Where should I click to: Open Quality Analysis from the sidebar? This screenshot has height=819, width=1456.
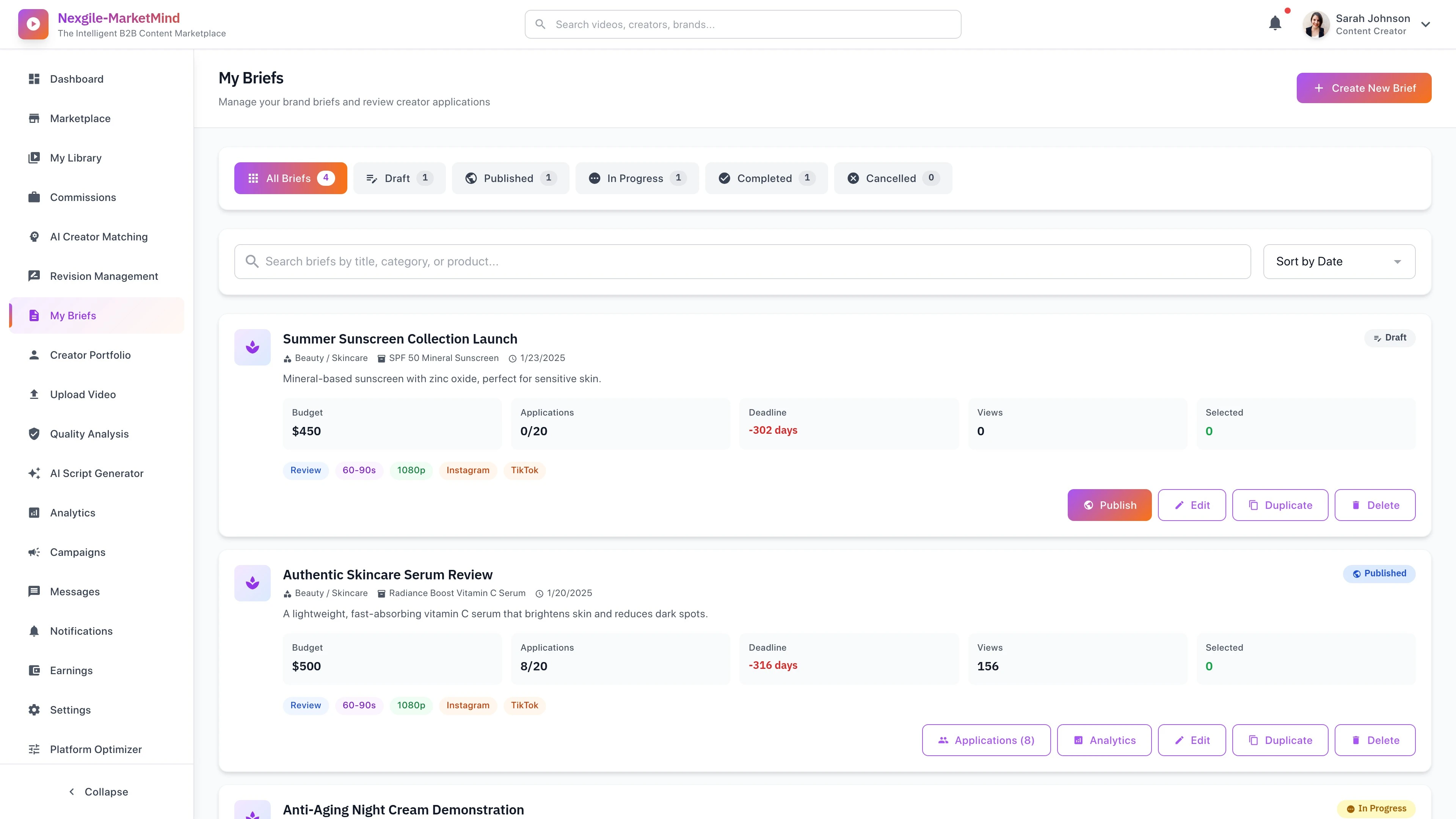(x=89, y=433)
